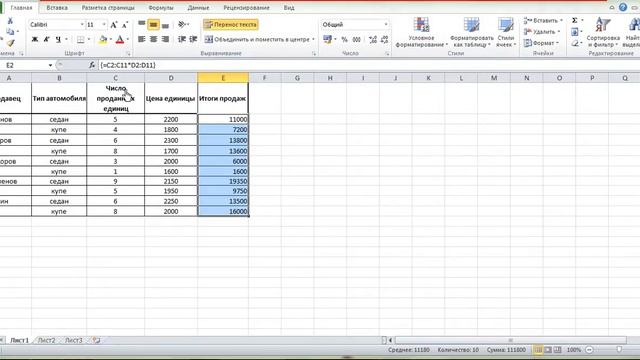The image size is (640, 360).
Task: Decrease font size with the small A icon
Action: [125, 25]
